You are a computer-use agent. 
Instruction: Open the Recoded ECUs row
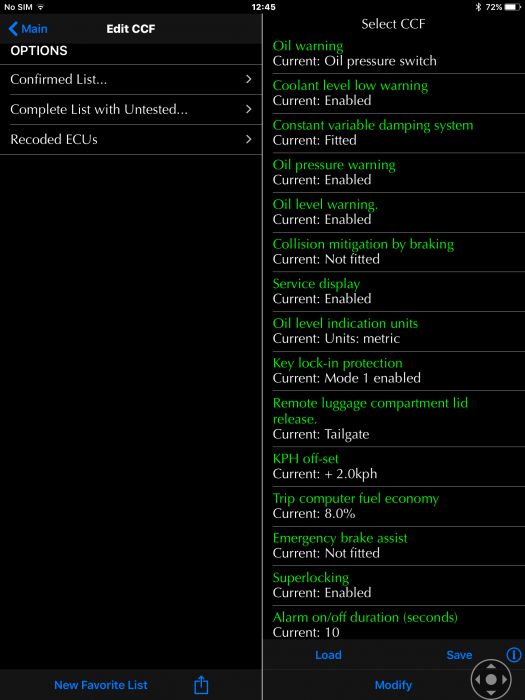131,139
